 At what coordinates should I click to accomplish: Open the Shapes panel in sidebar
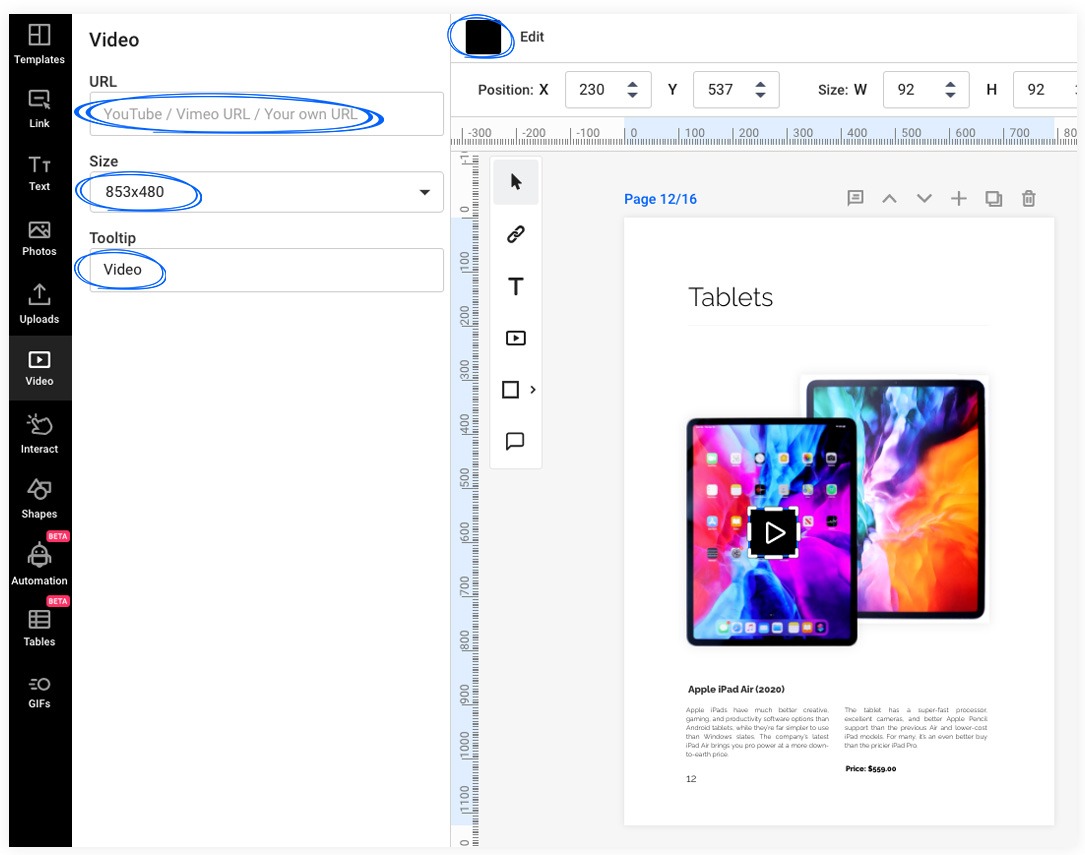coord(39,498)
